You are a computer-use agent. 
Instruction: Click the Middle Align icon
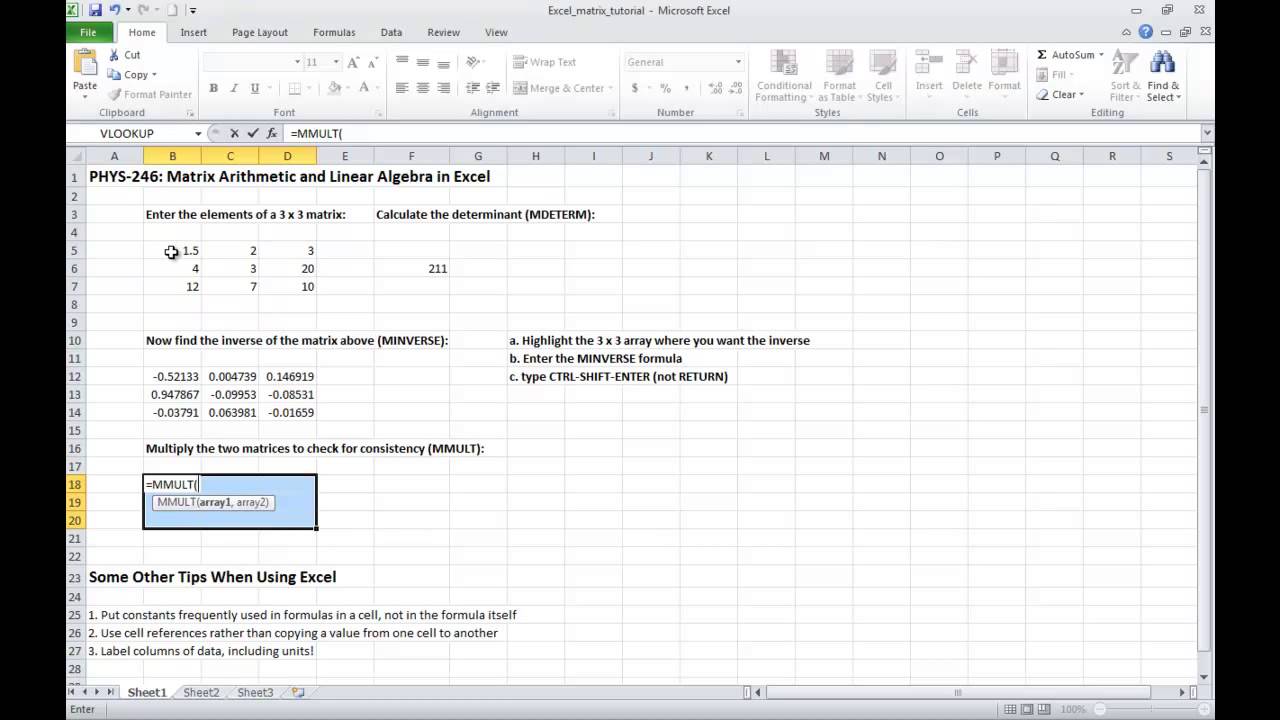click(x=423, y=62)
